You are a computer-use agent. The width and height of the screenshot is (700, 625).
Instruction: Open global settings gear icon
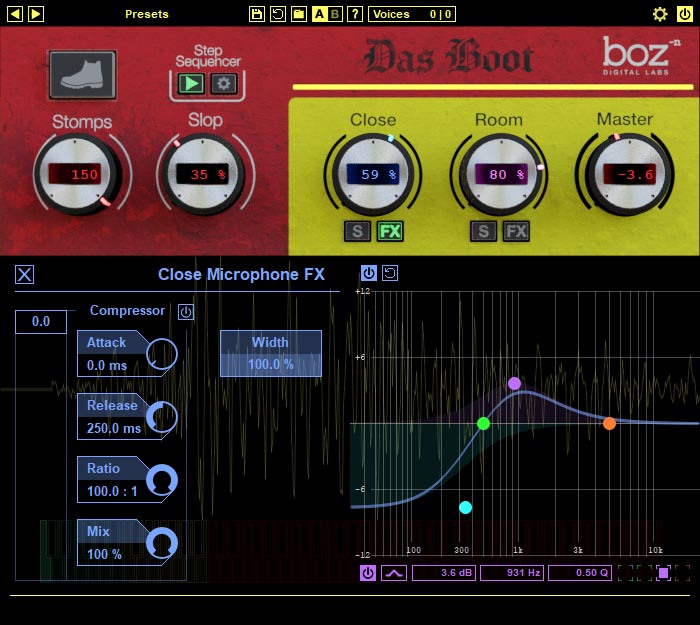pyautogui.click(x=660, y=14)
